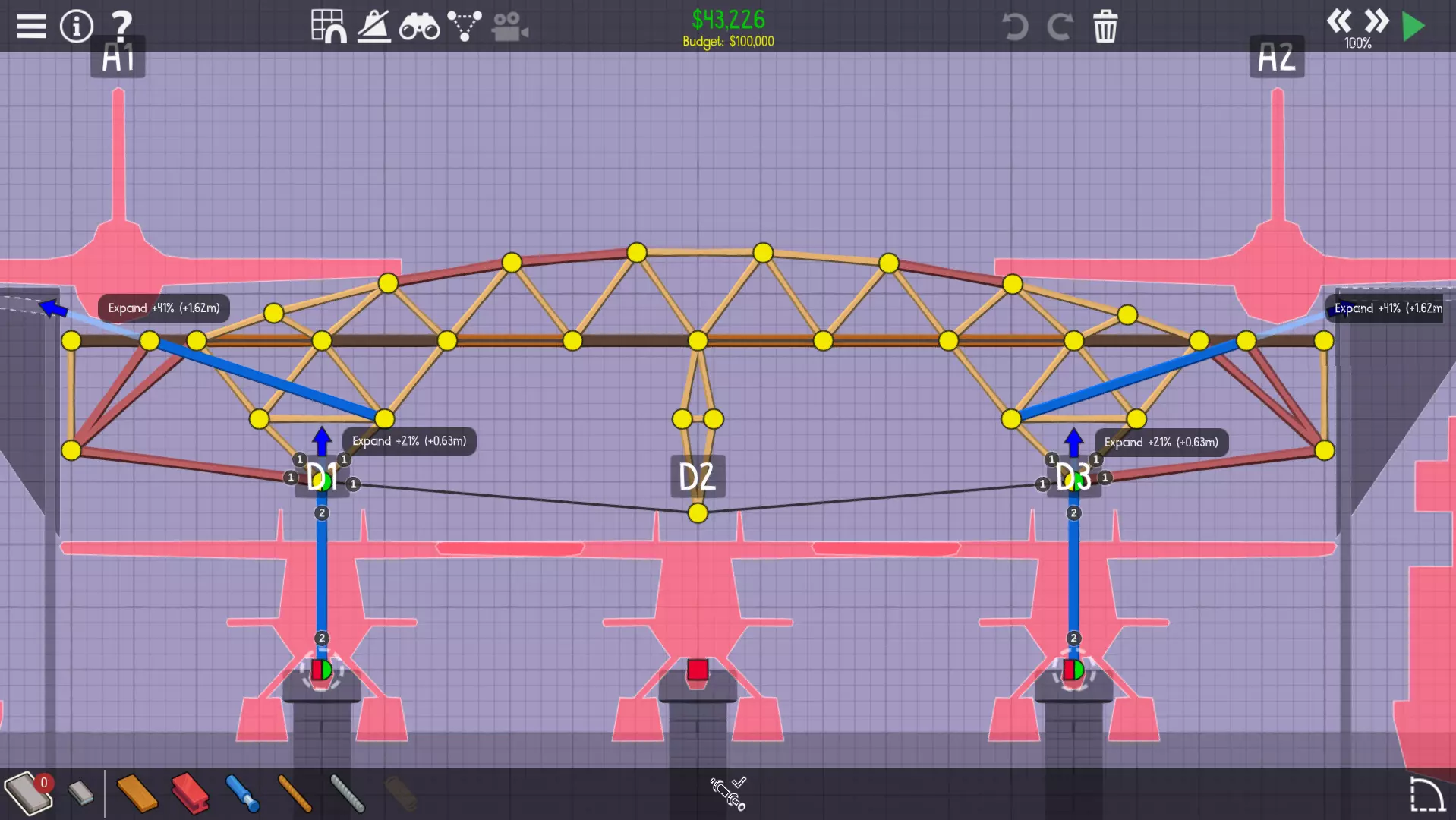
Task: Select the dimmed spring material
Action: 401,793
